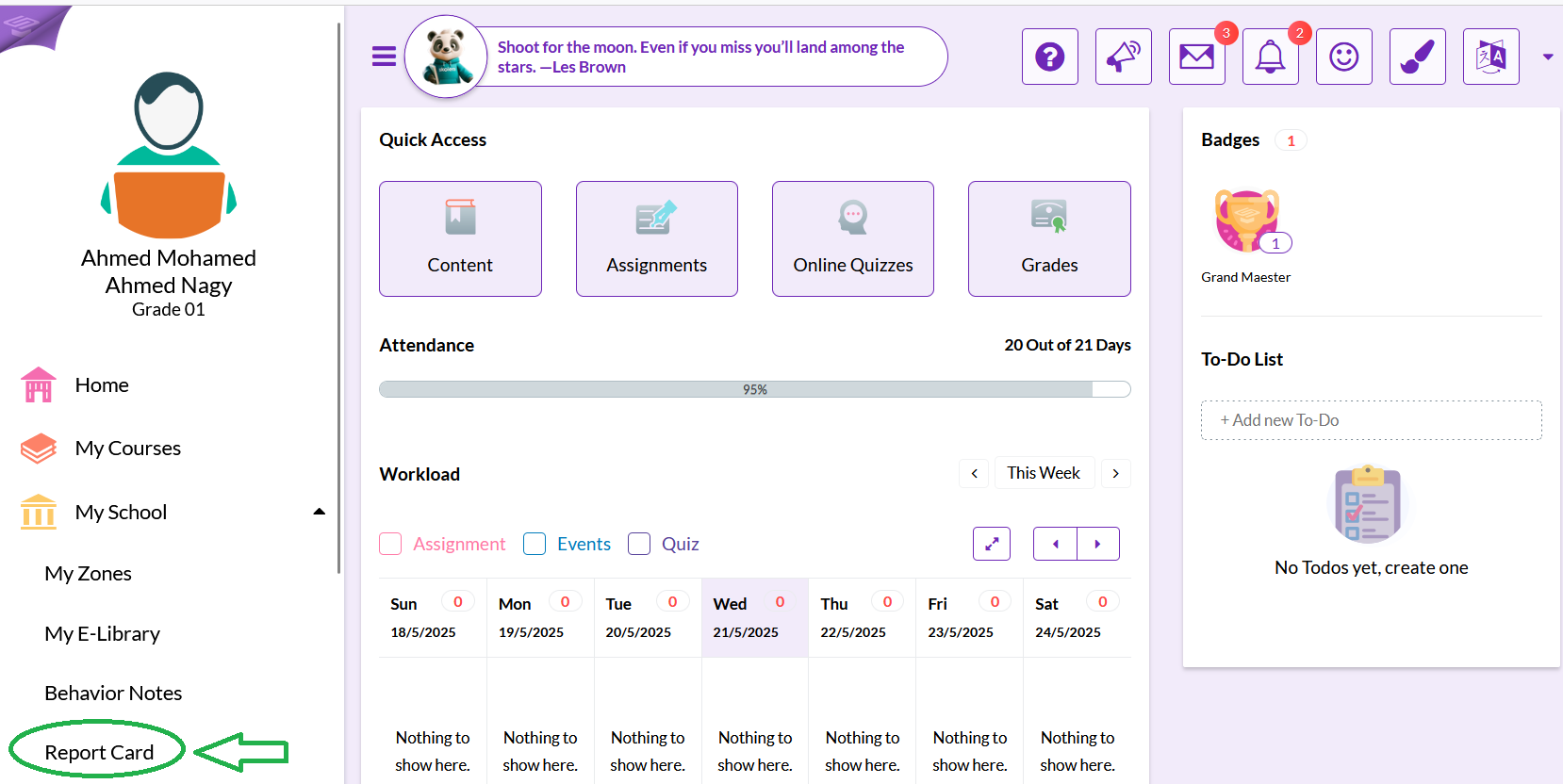Click the panda mascot avatar
Screen dimensions: 1563x784
click(447, 57)
